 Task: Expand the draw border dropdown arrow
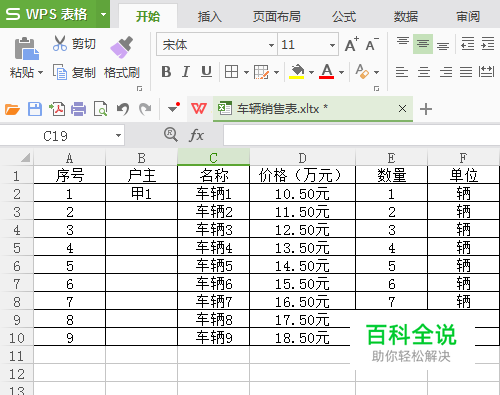(x=276, y=72)
